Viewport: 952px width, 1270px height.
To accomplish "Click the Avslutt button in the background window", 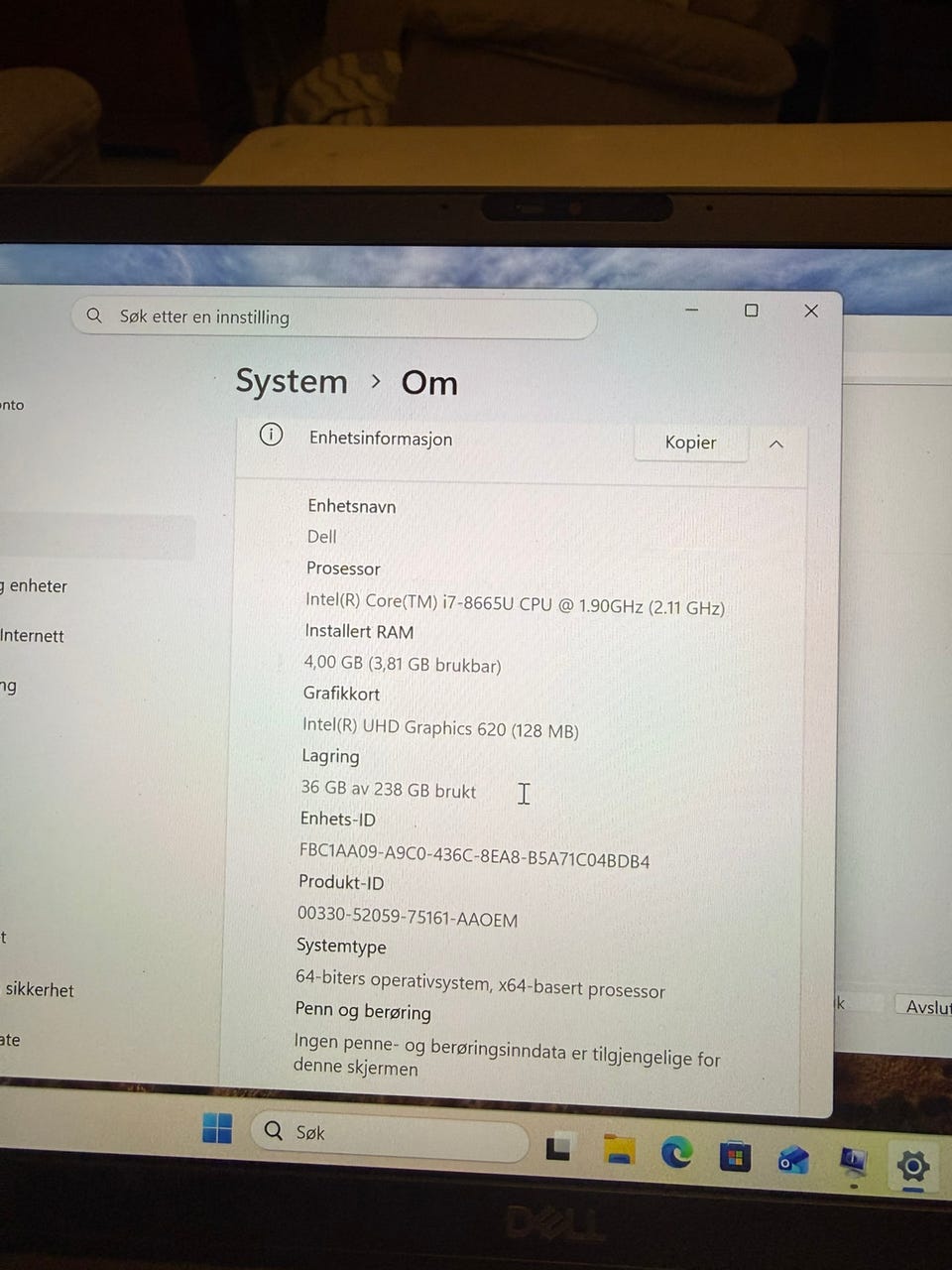I will [924, 1006].
